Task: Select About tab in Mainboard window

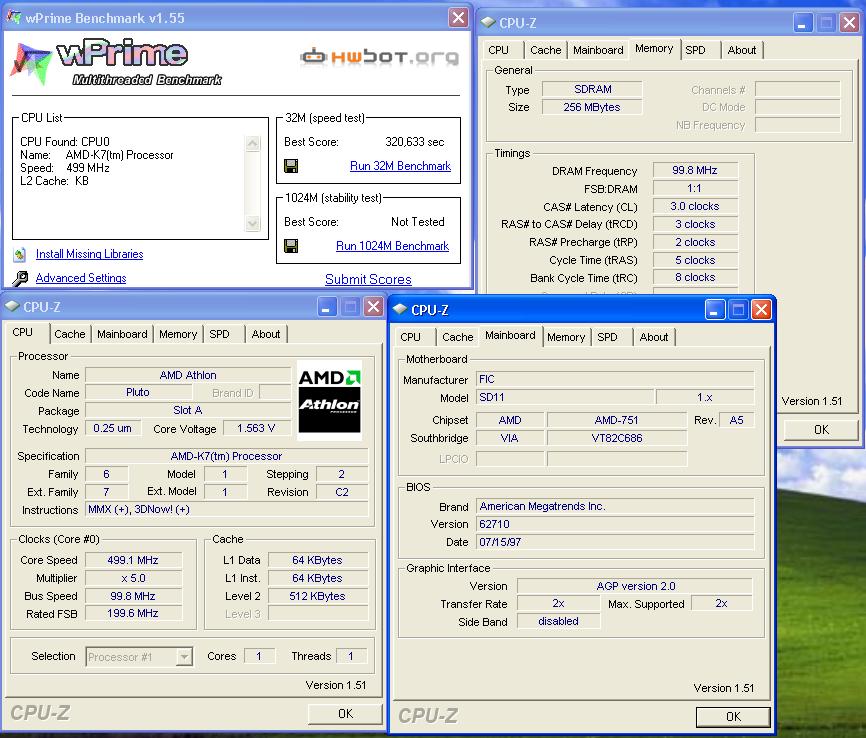Action: coord(654,337)
